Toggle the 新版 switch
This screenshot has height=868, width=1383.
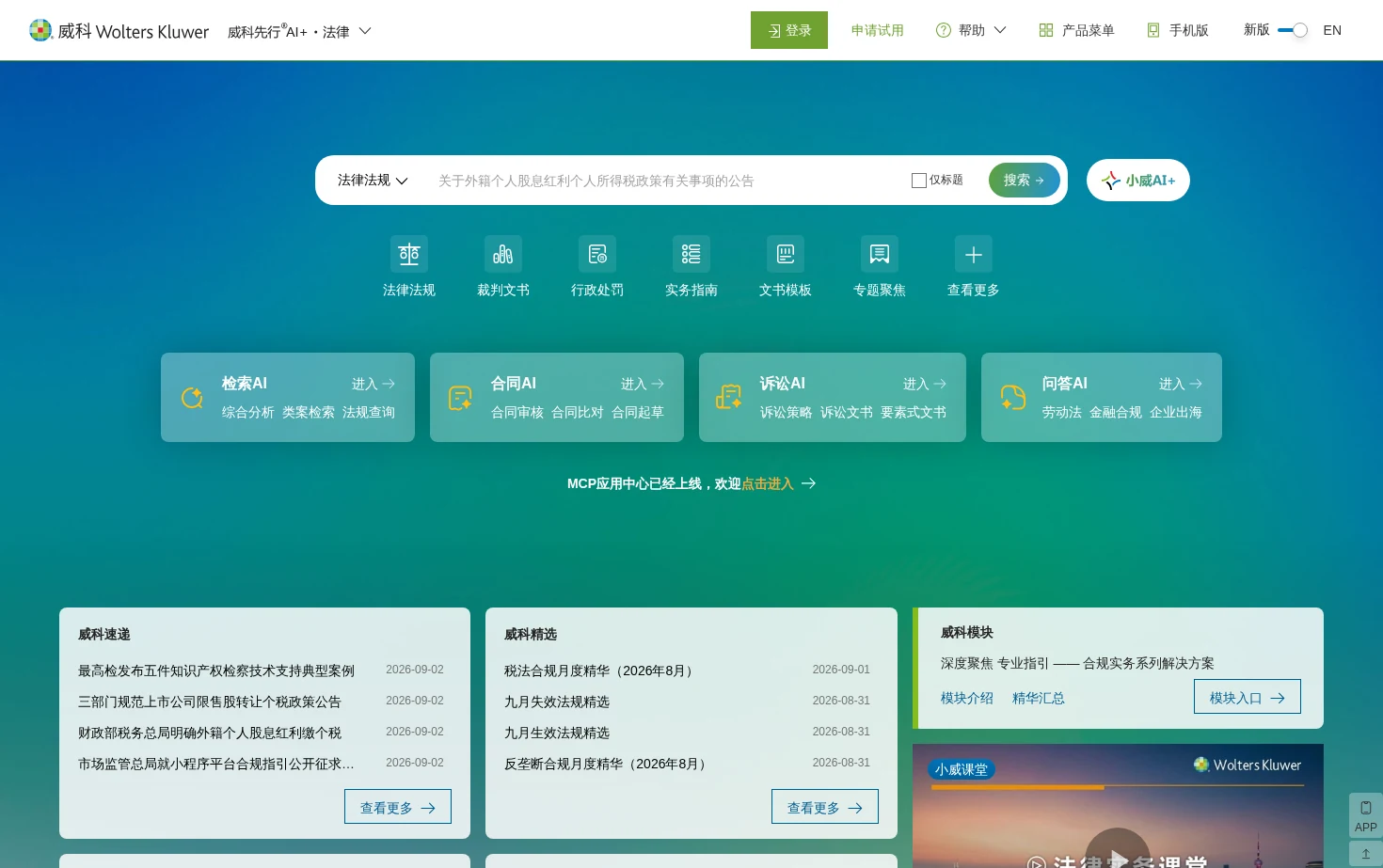click(x=1293, y=30)
